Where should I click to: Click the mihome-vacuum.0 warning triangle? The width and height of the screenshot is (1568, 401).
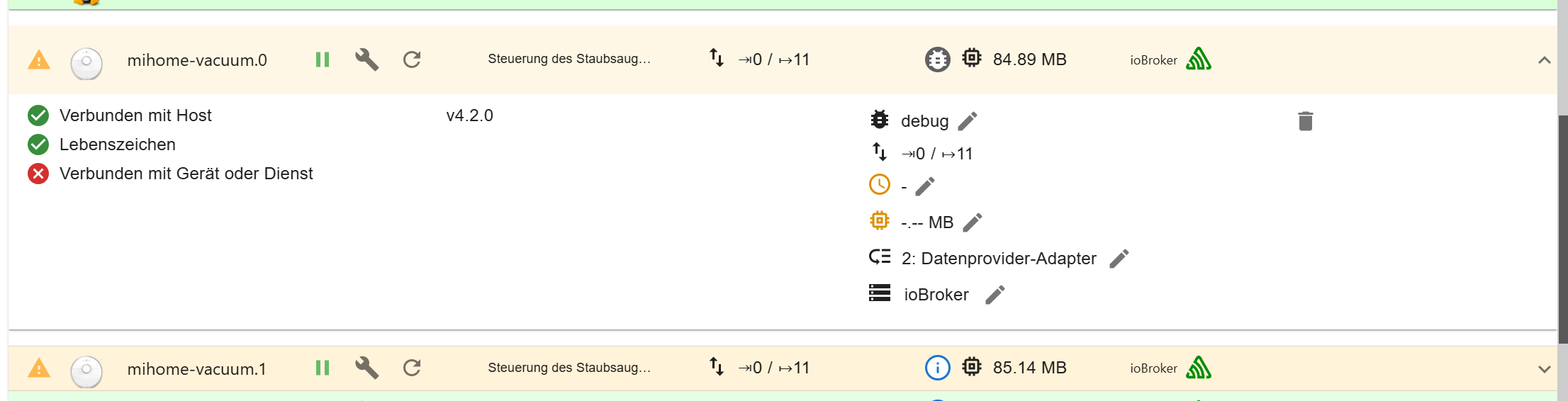point(39,60)
